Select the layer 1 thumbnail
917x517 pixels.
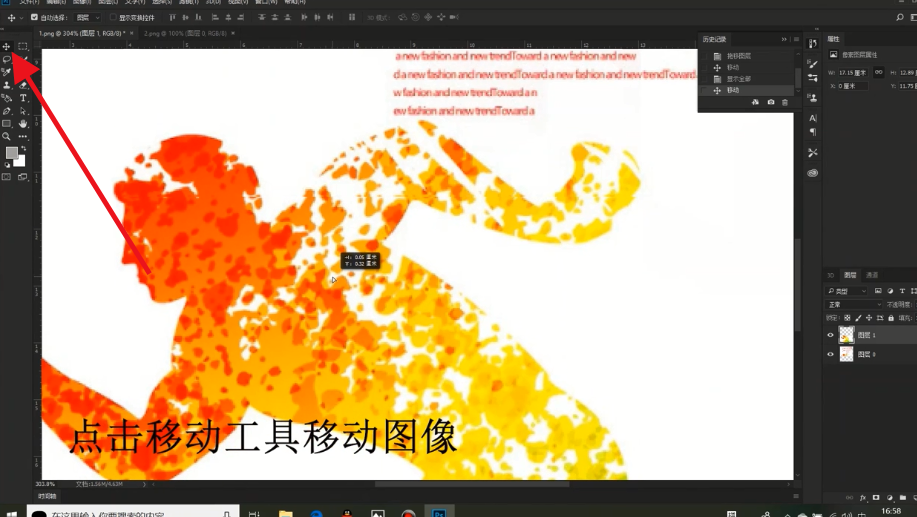point(846,335)
